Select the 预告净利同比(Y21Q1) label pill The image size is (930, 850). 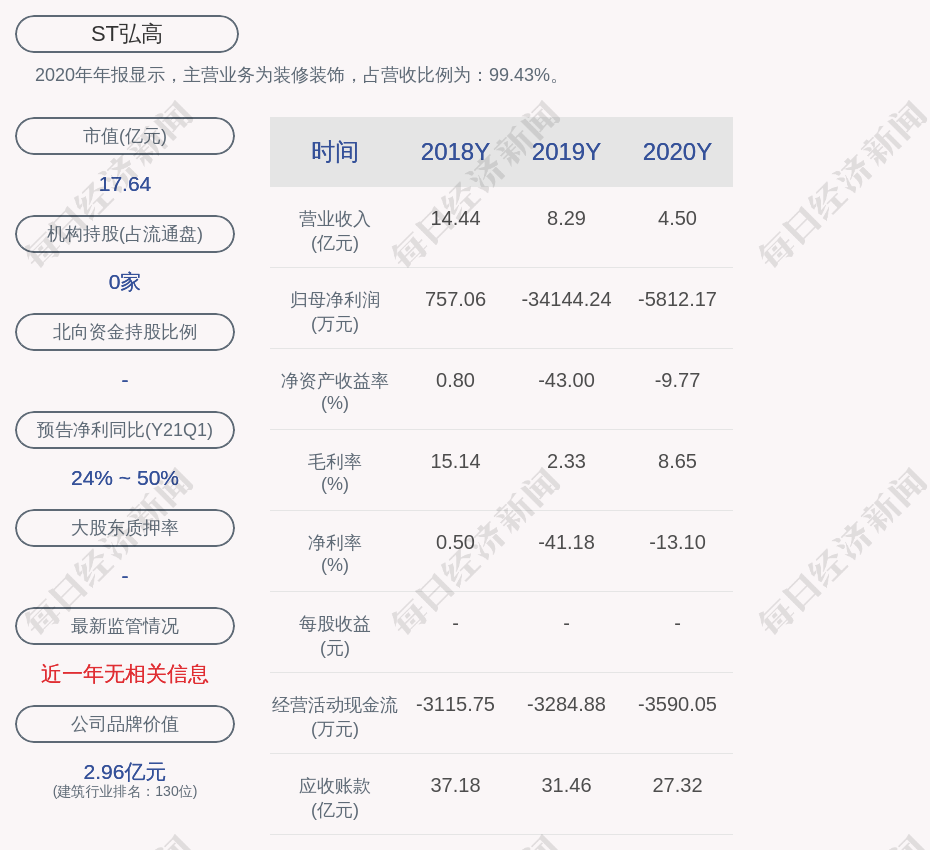125,429
